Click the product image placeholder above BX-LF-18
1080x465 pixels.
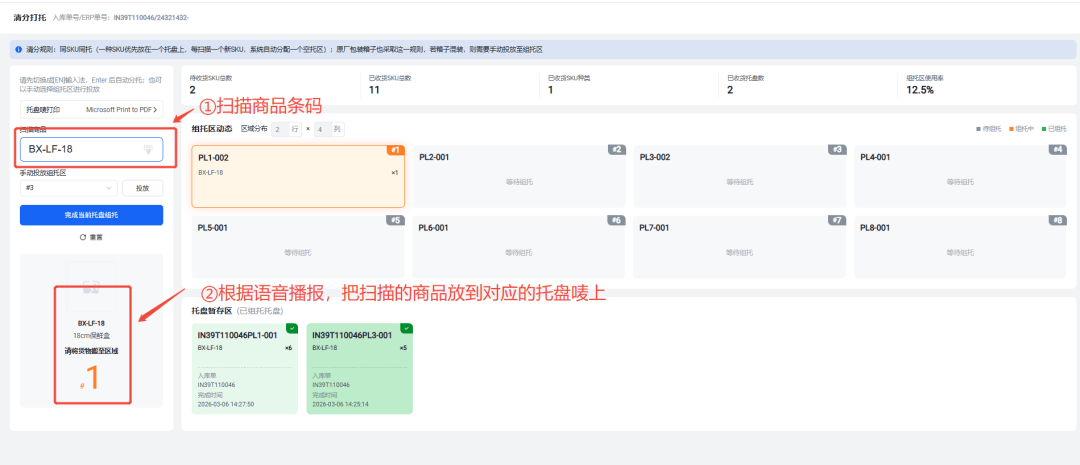(92, 286)
